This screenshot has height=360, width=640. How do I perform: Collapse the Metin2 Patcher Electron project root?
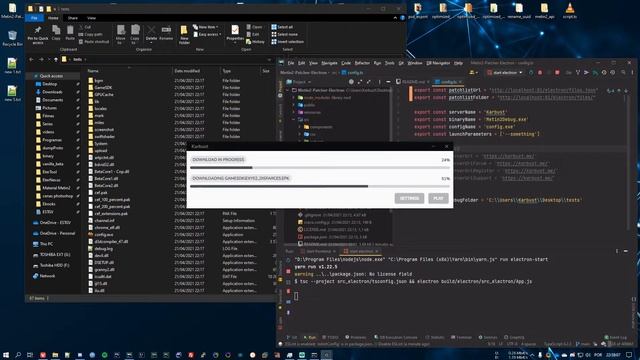(x=288, y=90)
